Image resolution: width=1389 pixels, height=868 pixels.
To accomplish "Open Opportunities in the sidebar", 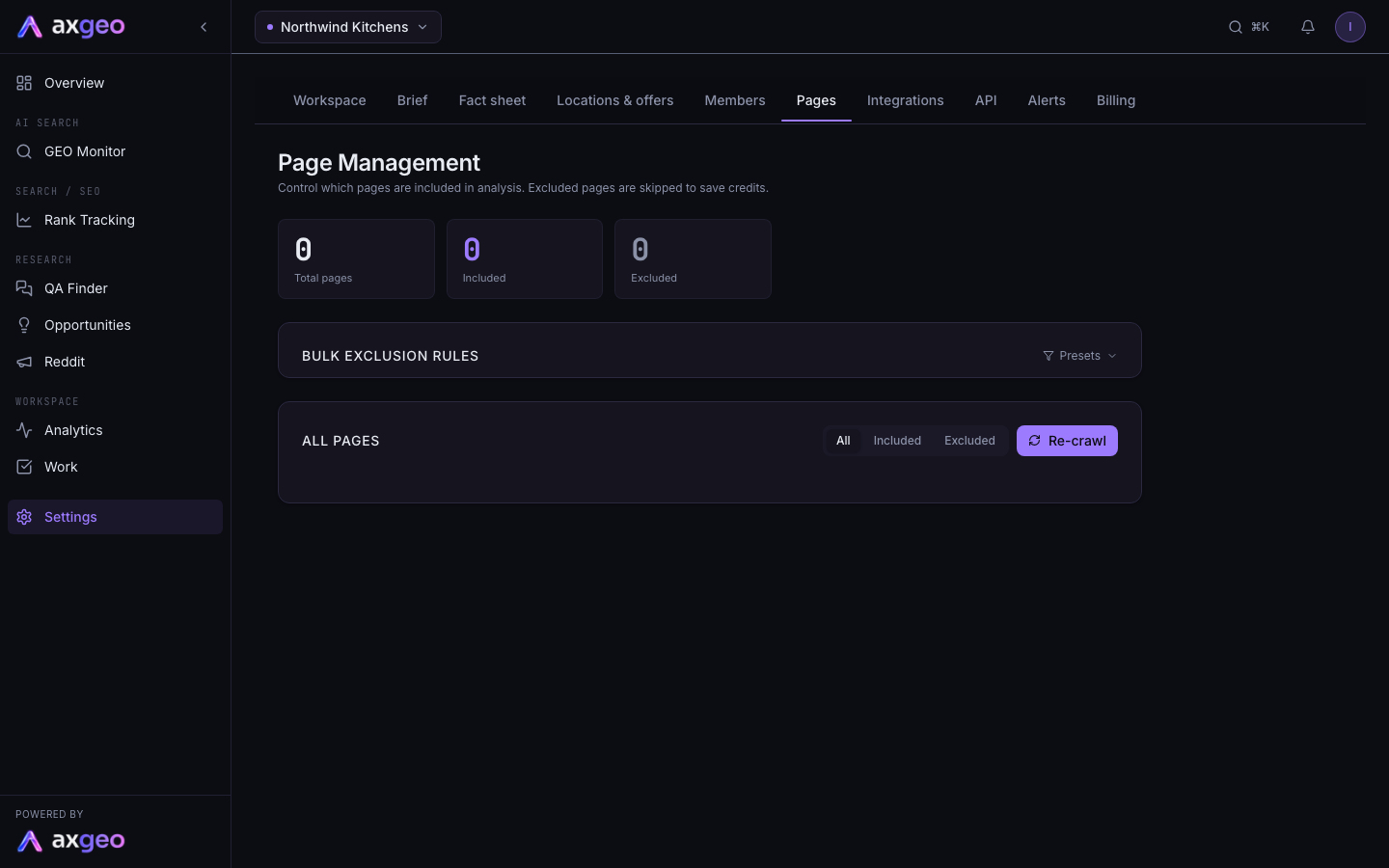I will click(x=115, y=325).
